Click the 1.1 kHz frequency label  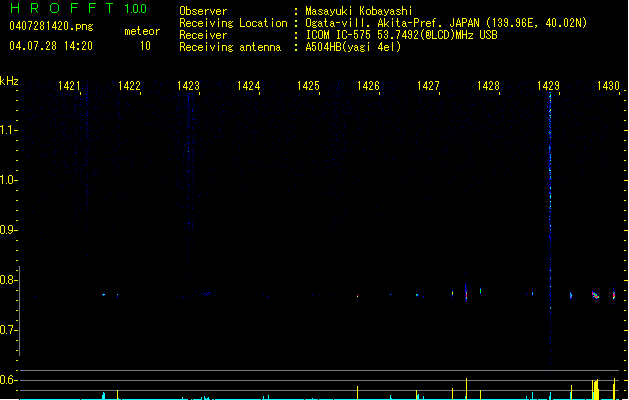[x=8, y=130]
